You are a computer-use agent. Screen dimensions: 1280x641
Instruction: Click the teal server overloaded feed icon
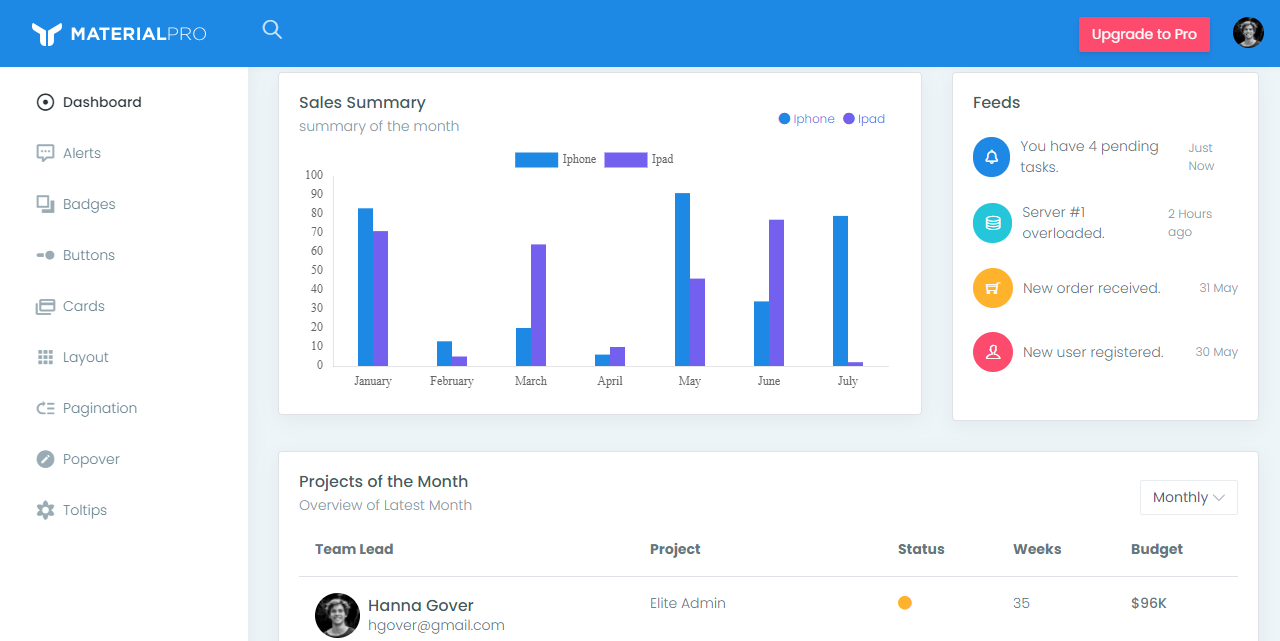pos(993,222)
